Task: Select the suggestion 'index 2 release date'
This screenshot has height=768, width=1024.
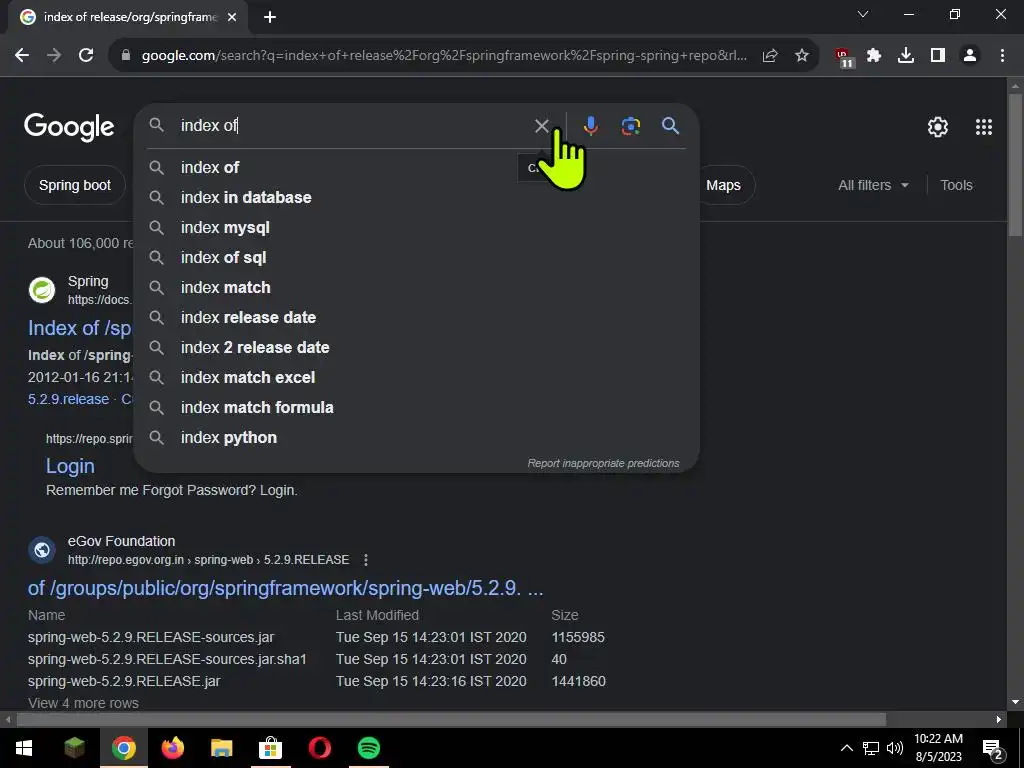Action: click(416, 347)
